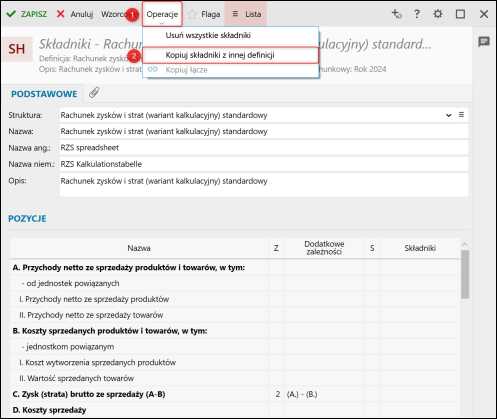Open the help question mark icon
Viewport: 497px width, 419px height.
[x=417, y=14]
